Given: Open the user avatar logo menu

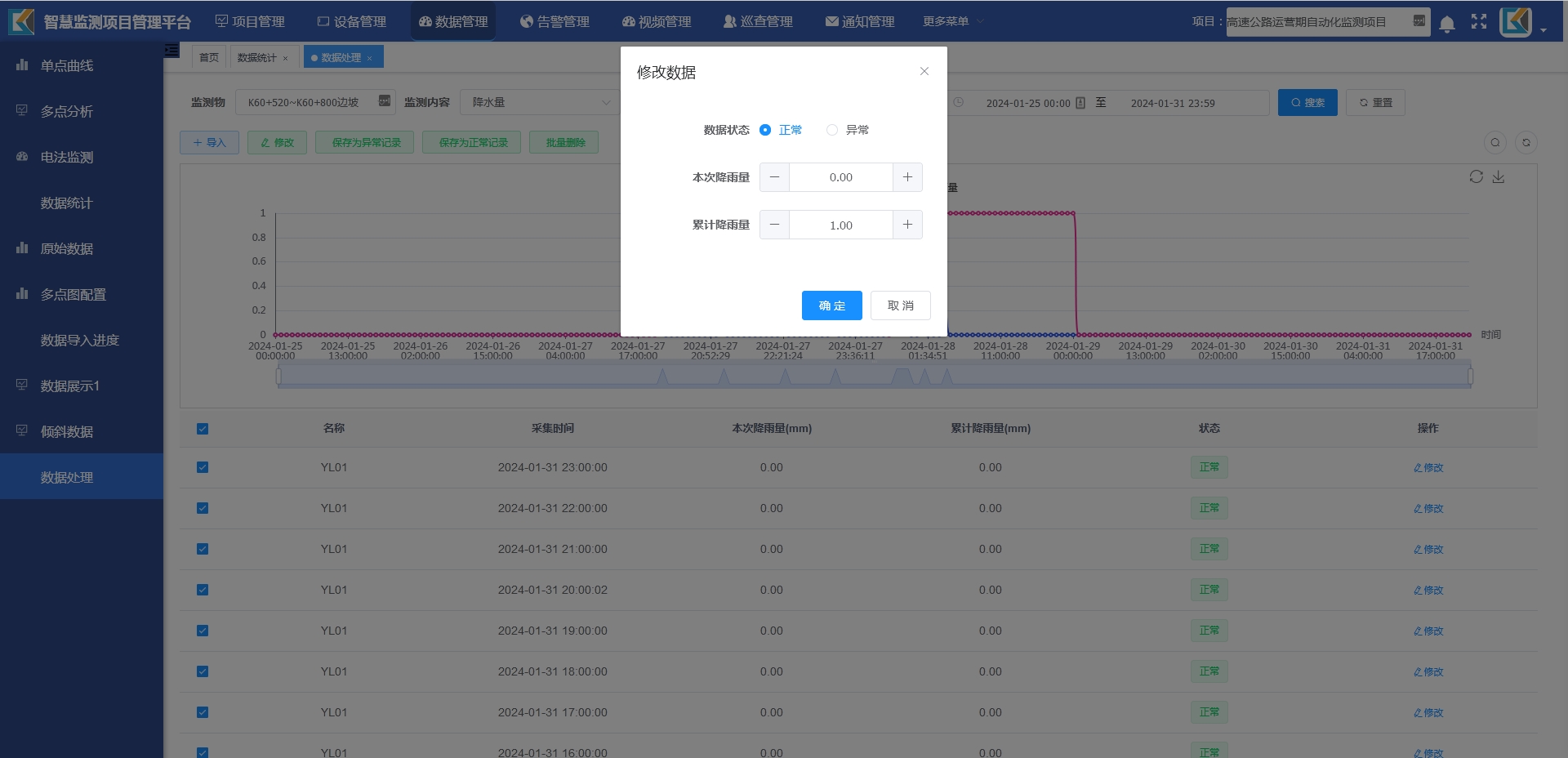Looking at the screenshot, I should pos(1516,22).
